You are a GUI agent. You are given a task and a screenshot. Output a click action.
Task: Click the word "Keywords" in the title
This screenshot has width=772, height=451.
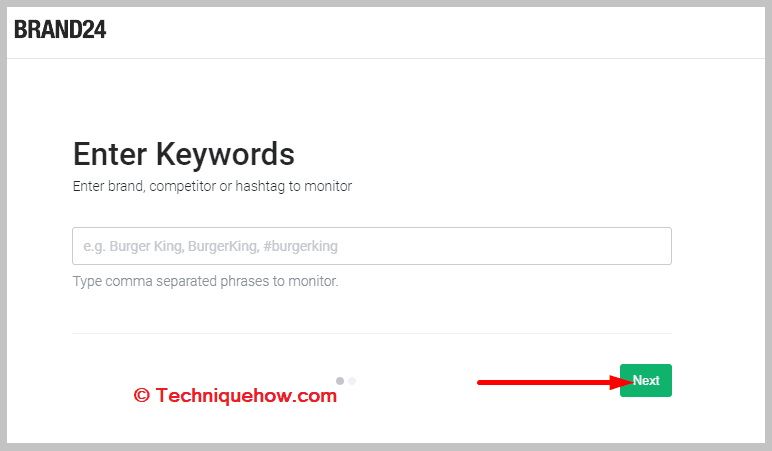coord(225,155)
